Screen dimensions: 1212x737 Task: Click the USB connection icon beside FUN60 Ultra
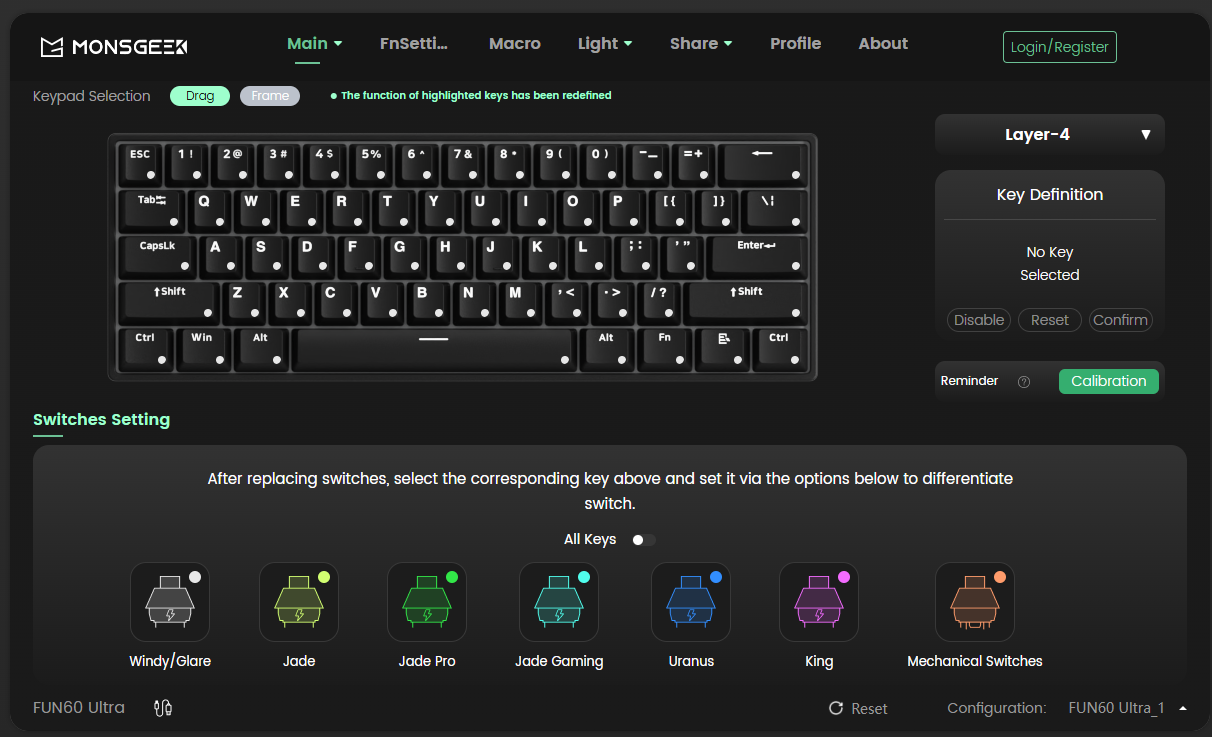point(164,708)
